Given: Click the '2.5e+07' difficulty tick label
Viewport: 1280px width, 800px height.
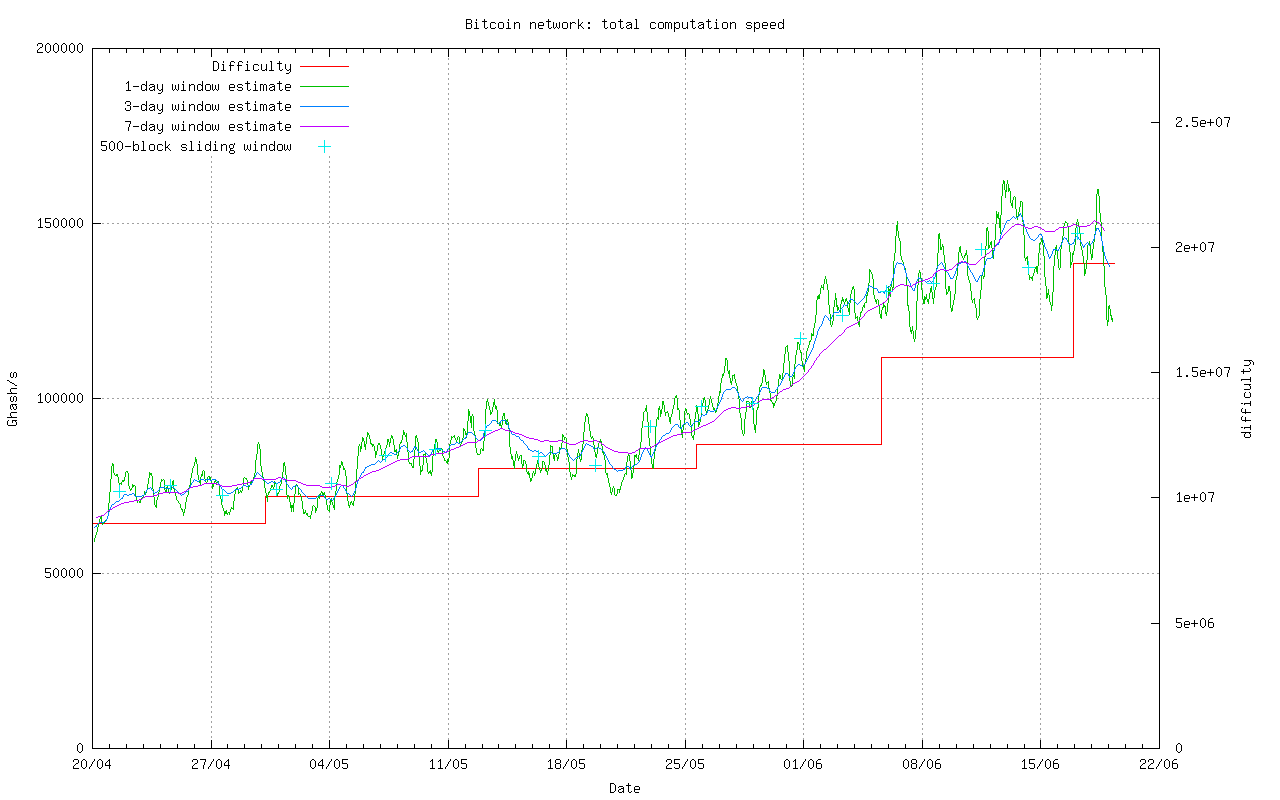Looking at the screenshot, I should [1201, 122].
